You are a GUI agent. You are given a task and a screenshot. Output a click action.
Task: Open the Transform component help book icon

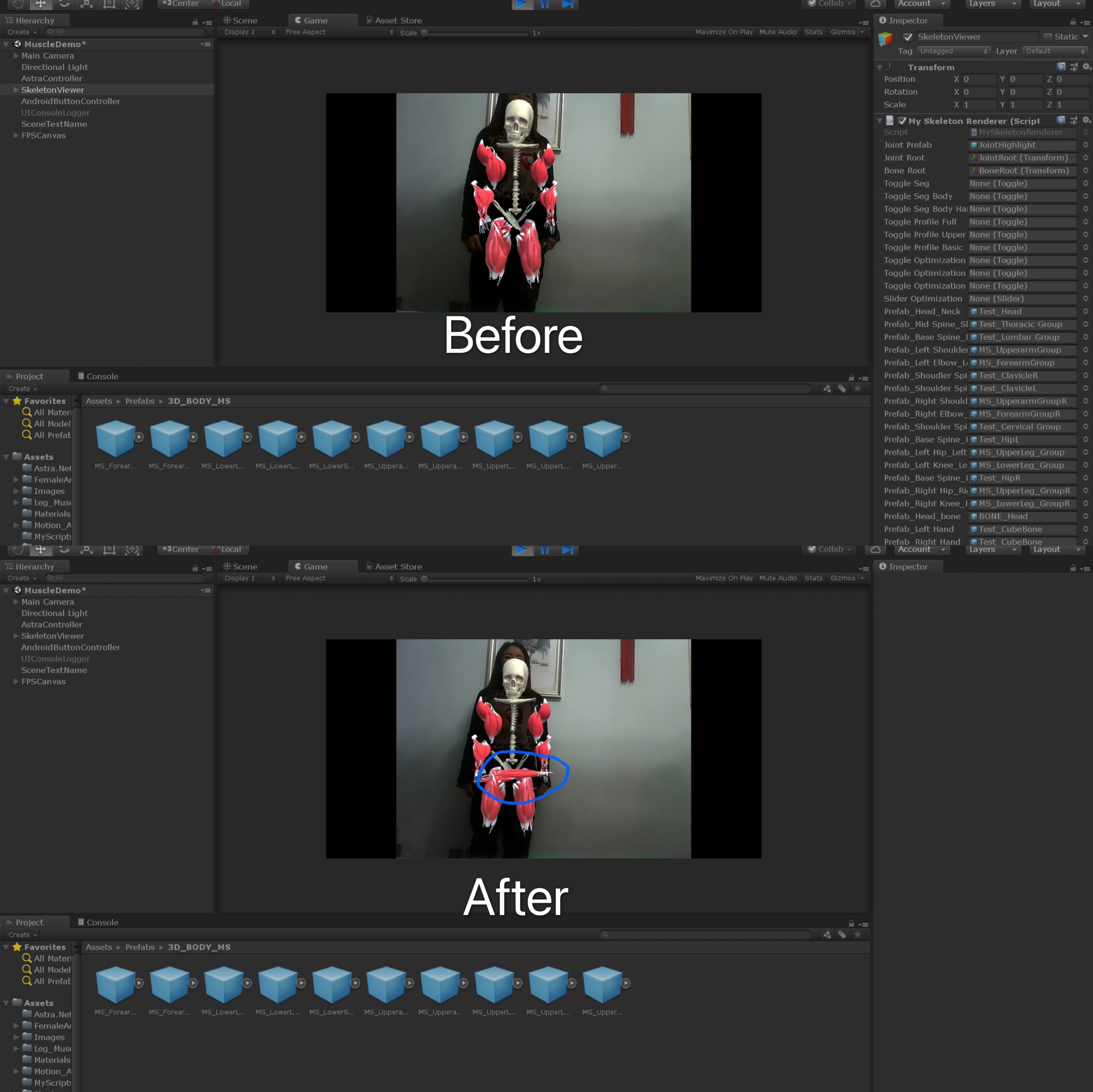(x=1061, y=67)
